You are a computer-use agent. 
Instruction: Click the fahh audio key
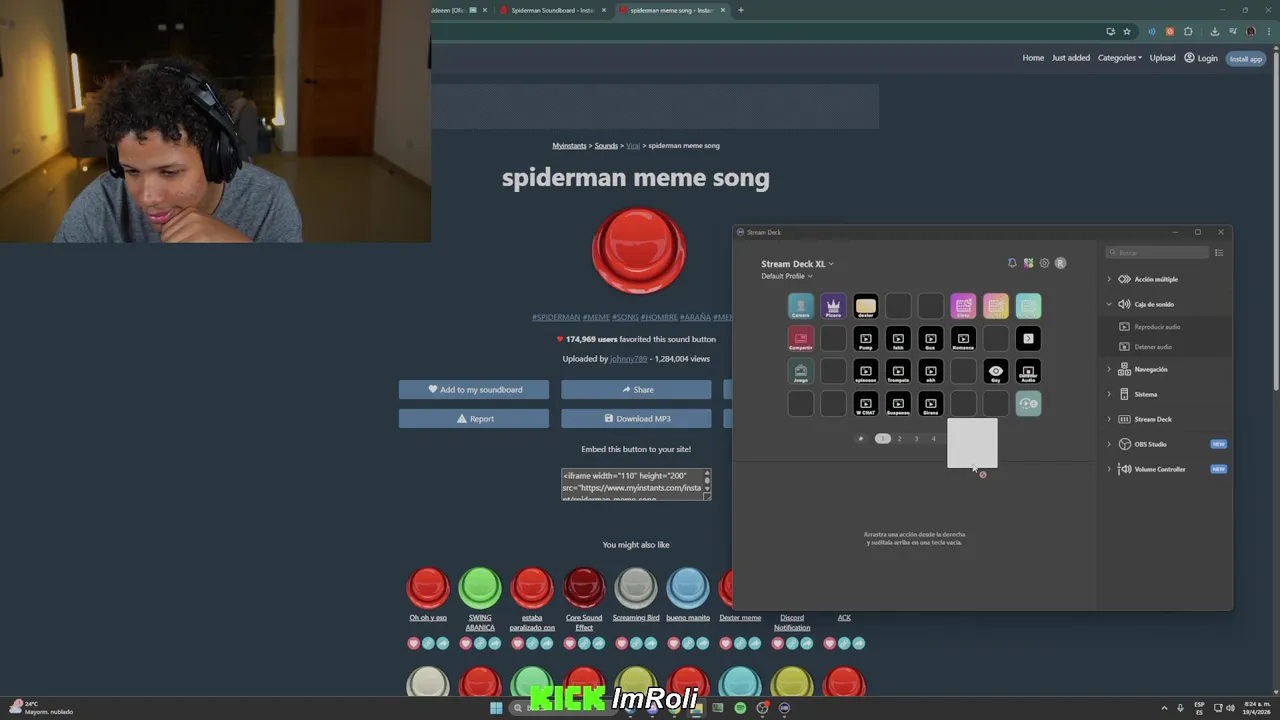point(898,338)
